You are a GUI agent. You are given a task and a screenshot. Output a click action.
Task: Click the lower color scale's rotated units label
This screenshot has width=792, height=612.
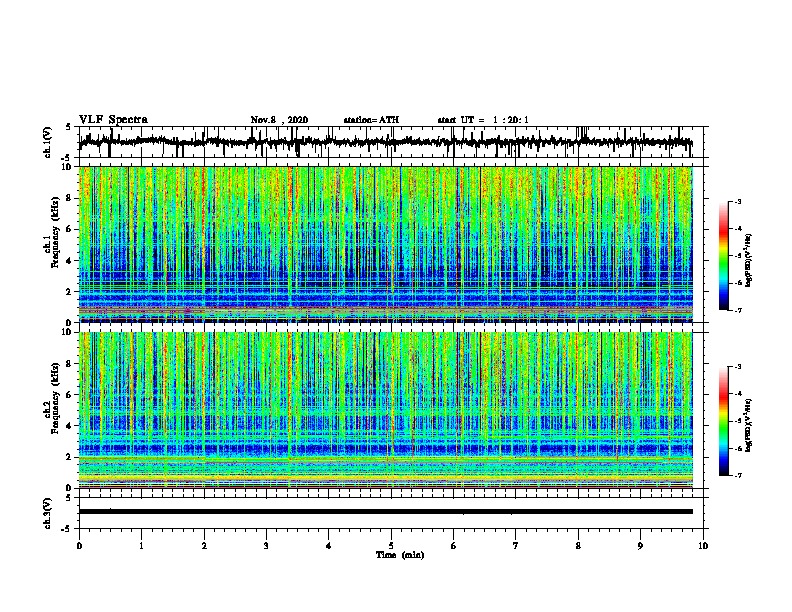(x=749, y=425)
